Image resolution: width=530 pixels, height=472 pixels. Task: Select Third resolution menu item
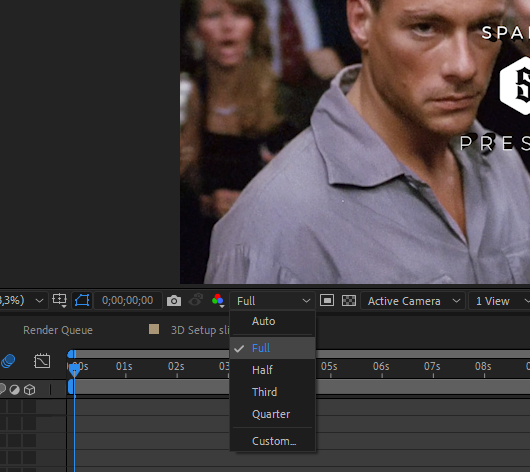pos(272,392)
